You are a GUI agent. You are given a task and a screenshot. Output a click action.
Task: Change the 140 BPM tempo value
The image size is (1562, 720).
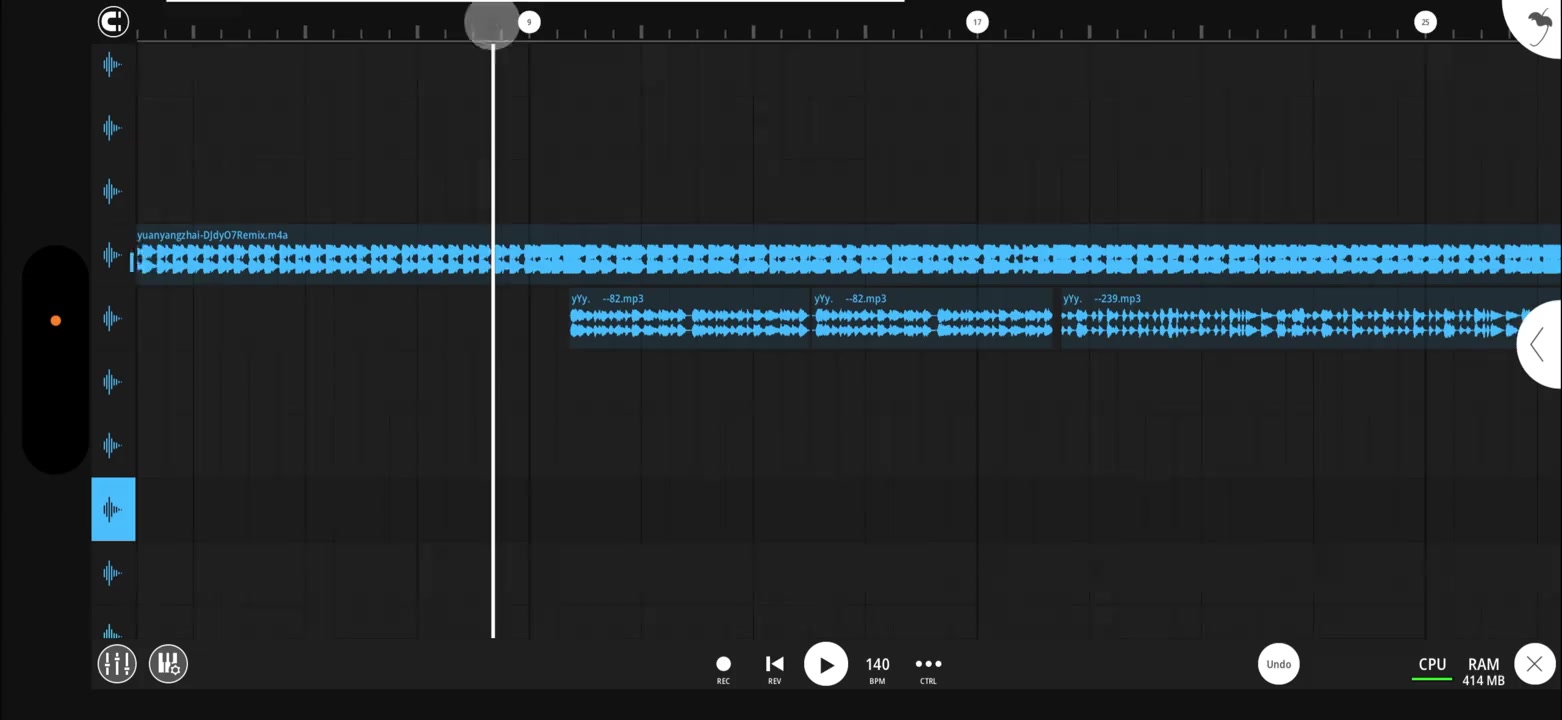point(877,669)
